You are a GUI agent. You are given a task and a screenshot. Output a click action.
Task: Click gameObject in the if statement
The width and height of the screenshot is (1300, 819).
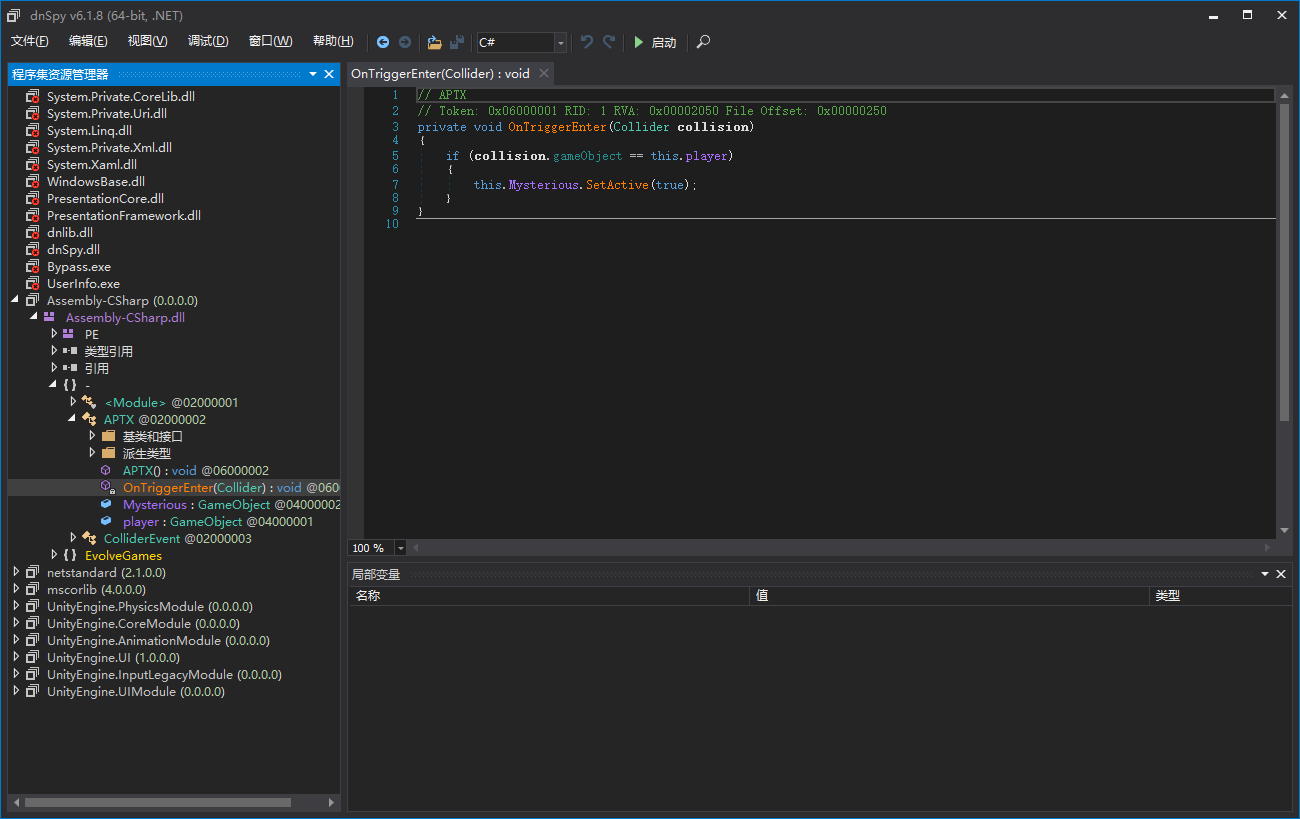pos(587,156)
